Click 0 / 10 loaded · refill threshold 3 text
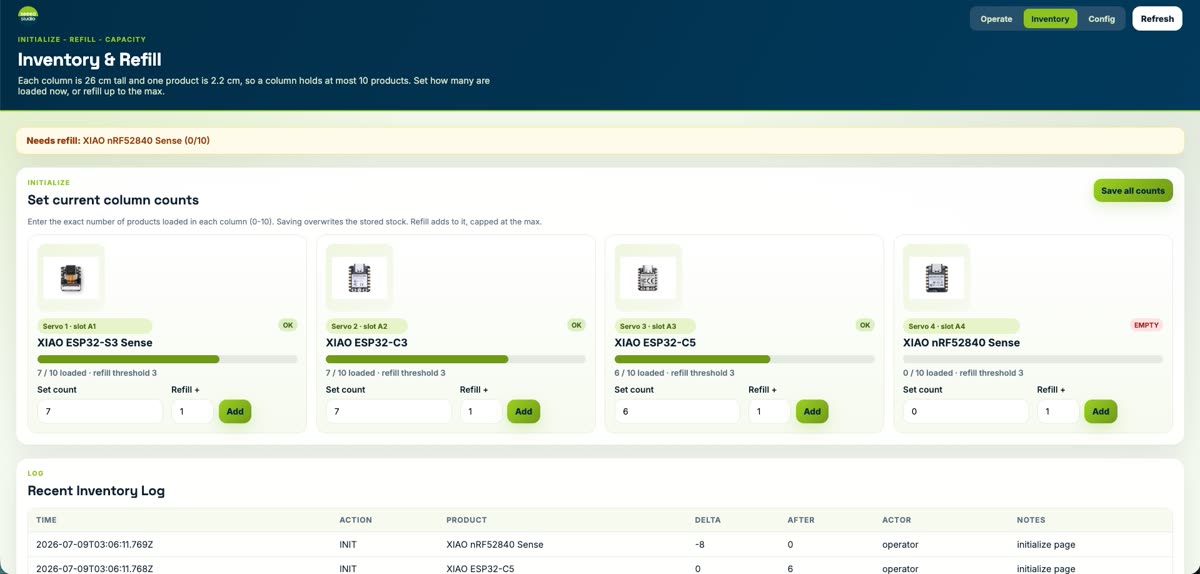Image resolution: width=1200 pixels, height=574 pixels. coord(963,373)
